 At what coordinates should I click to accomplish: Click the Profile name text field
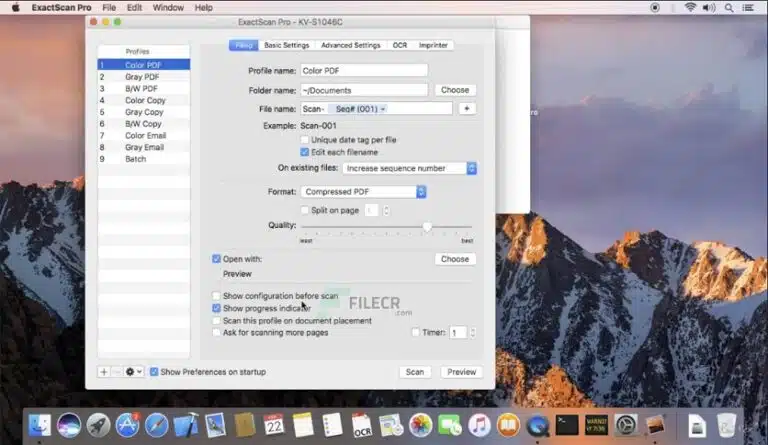364,70
